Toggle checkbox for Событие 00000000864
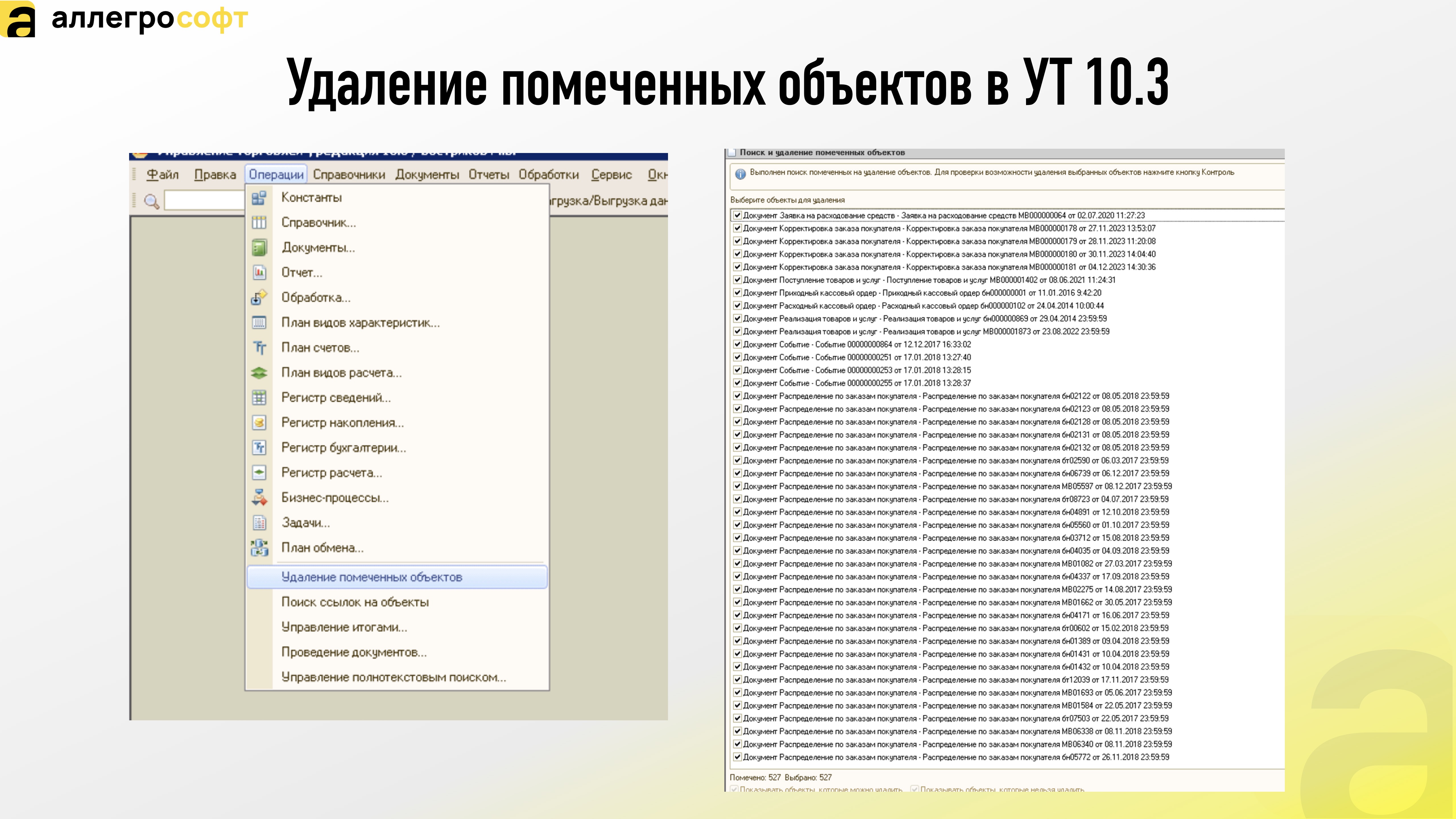Viewport: 1456px width, 819px height. [x=737, y=344]
